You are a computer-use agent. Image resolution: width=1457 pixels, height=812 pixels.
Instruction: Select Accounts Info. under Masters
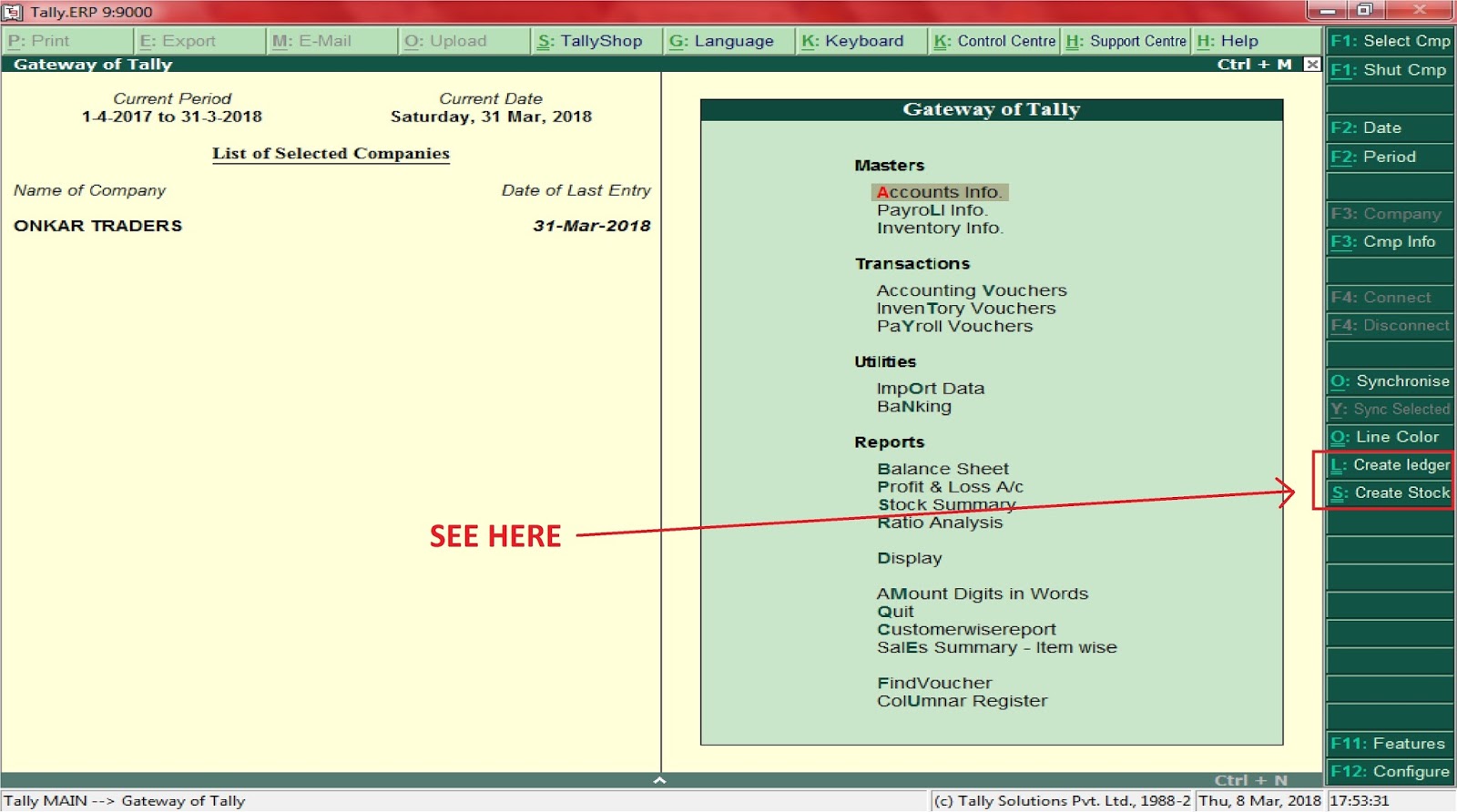(x=940, y=192)
